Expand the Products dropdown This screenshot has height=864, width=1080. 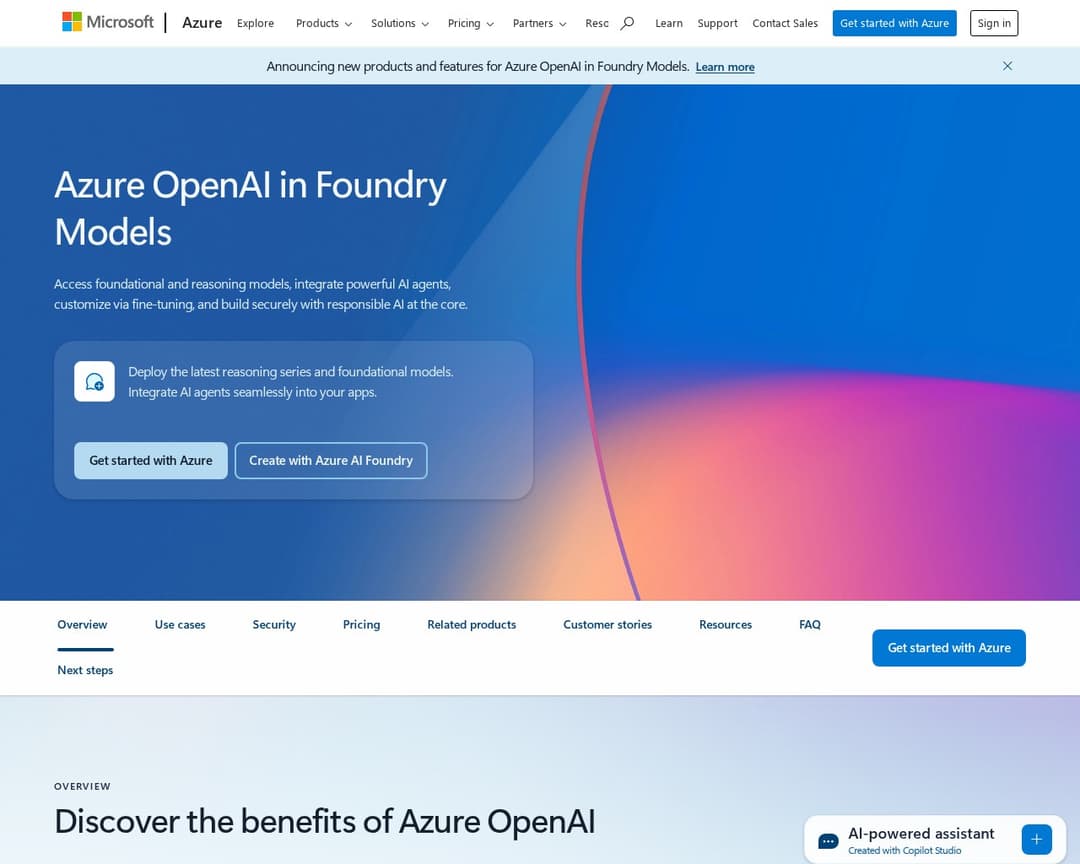[324, 23]
